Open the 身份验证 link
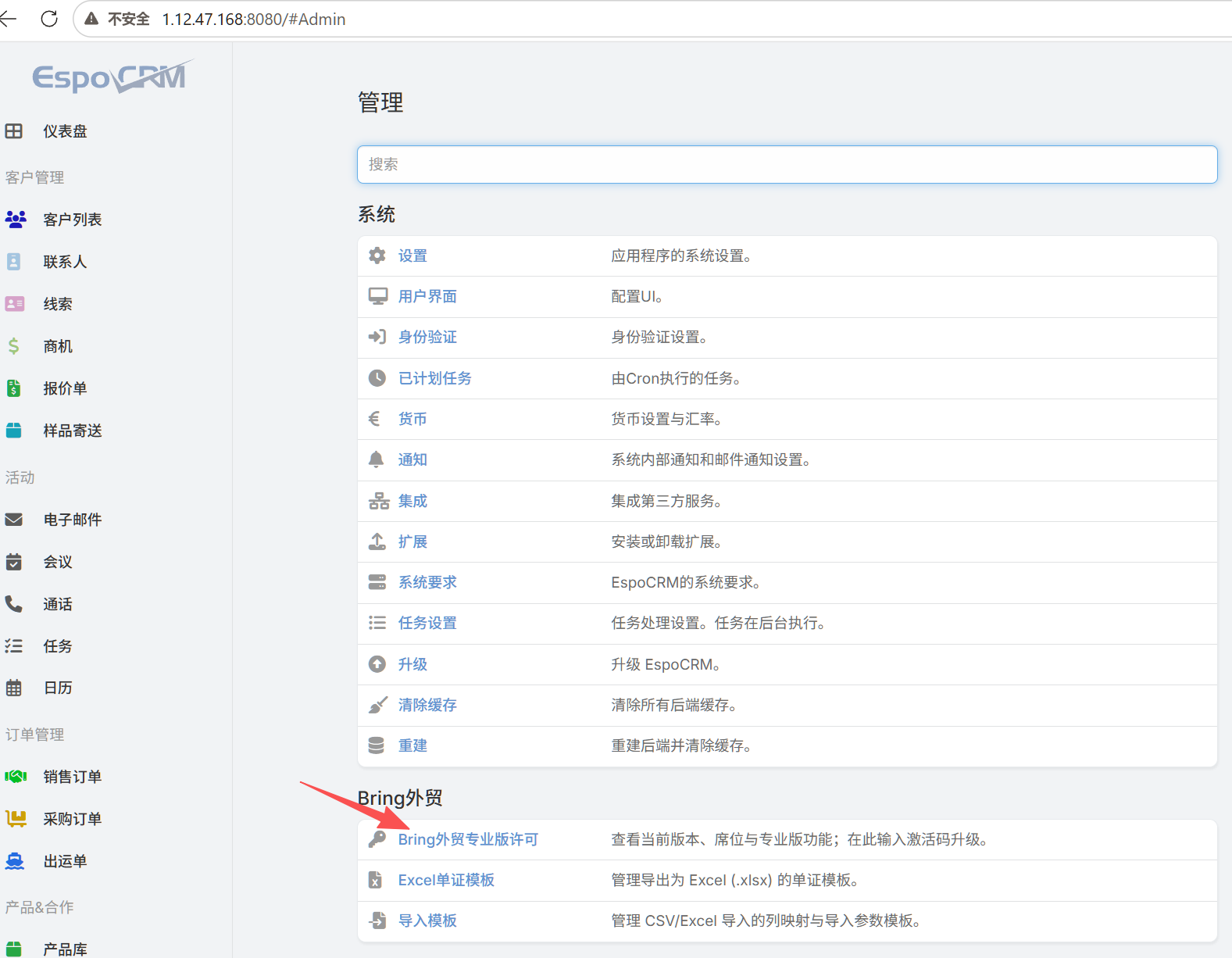 [427, 337]
